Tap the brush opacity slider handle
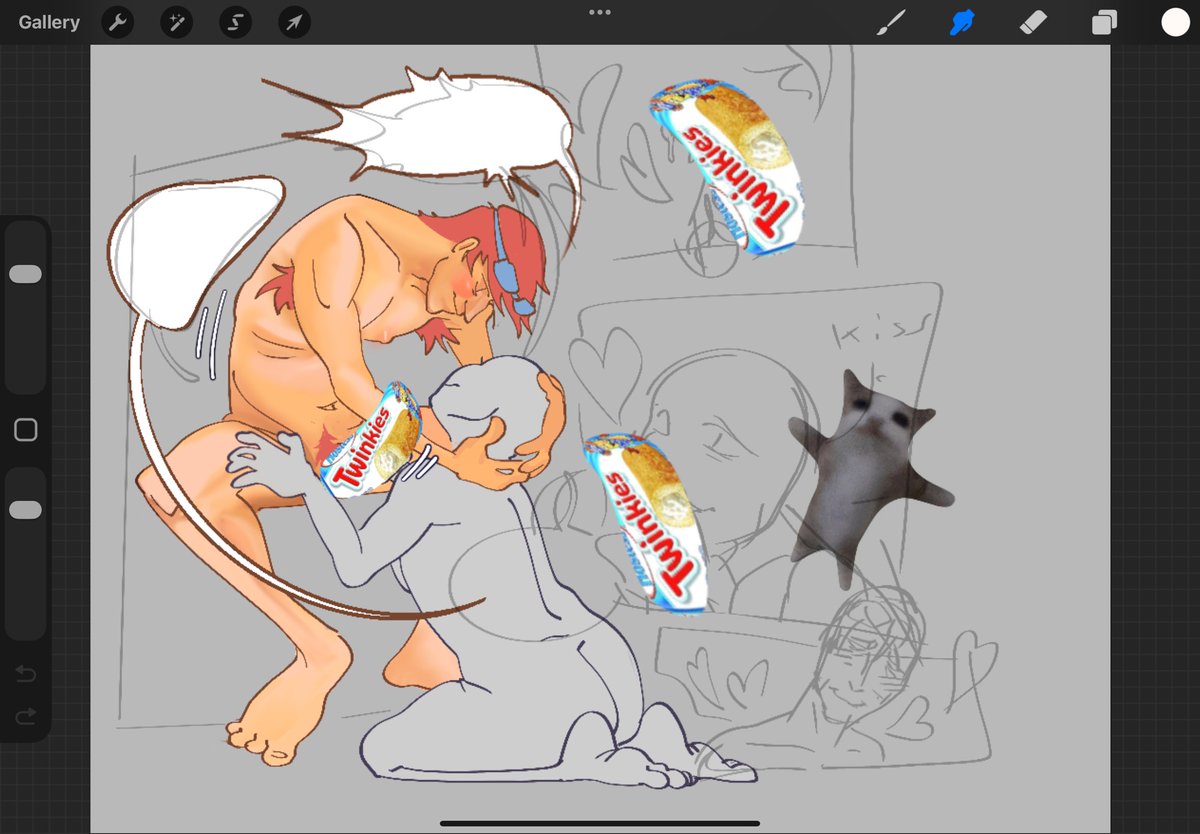The width and height of the screenshot is (1200, 834). 26,510
